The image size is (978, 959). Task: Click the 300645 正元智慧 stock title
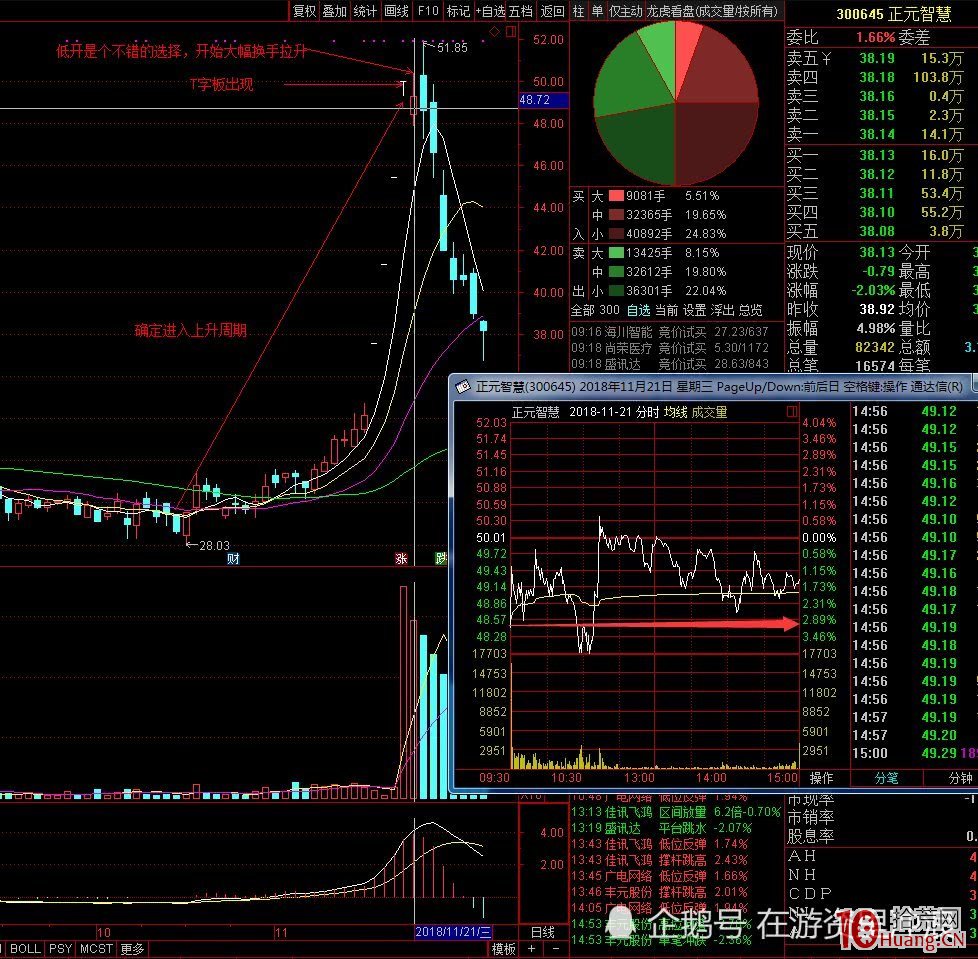coord(893,13)
